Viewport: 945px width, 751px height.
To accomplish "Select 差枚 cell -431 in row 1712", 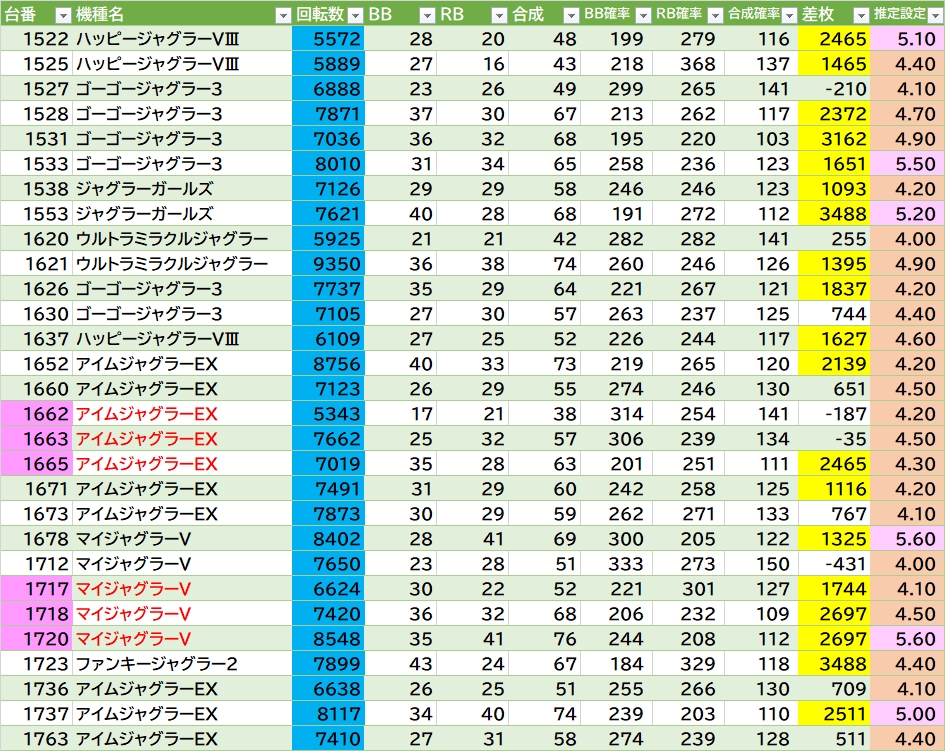I will (x=834, y=564).
